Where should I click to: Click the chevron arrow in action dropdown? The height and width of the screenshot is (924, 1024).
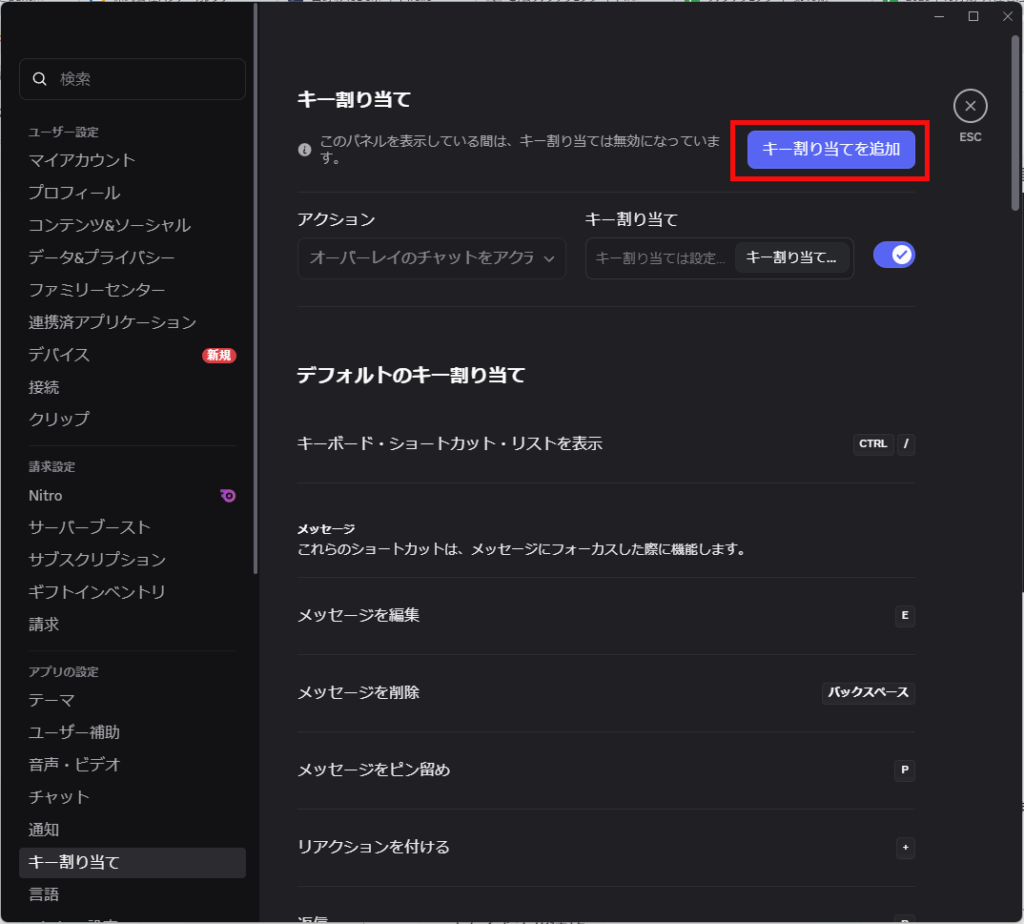click(x=548, y=258)
